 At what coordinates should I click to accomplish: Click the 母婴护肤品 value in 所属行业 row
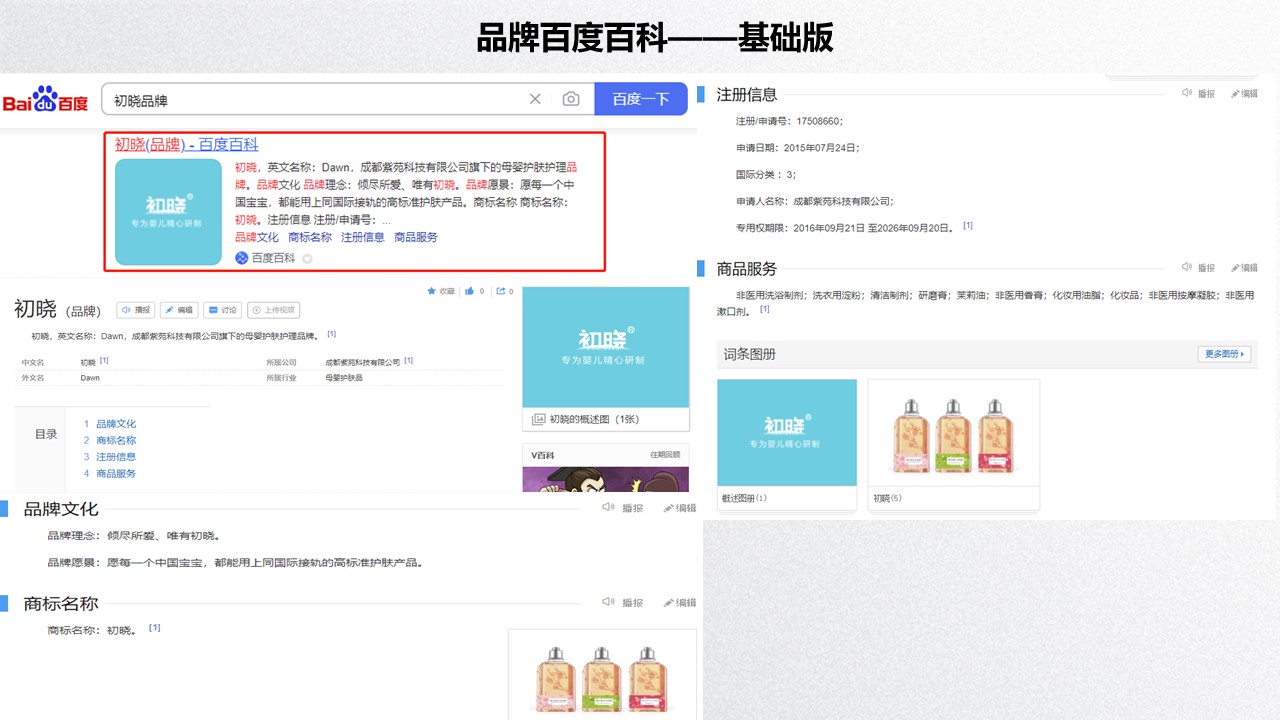(x=344, y=378)
